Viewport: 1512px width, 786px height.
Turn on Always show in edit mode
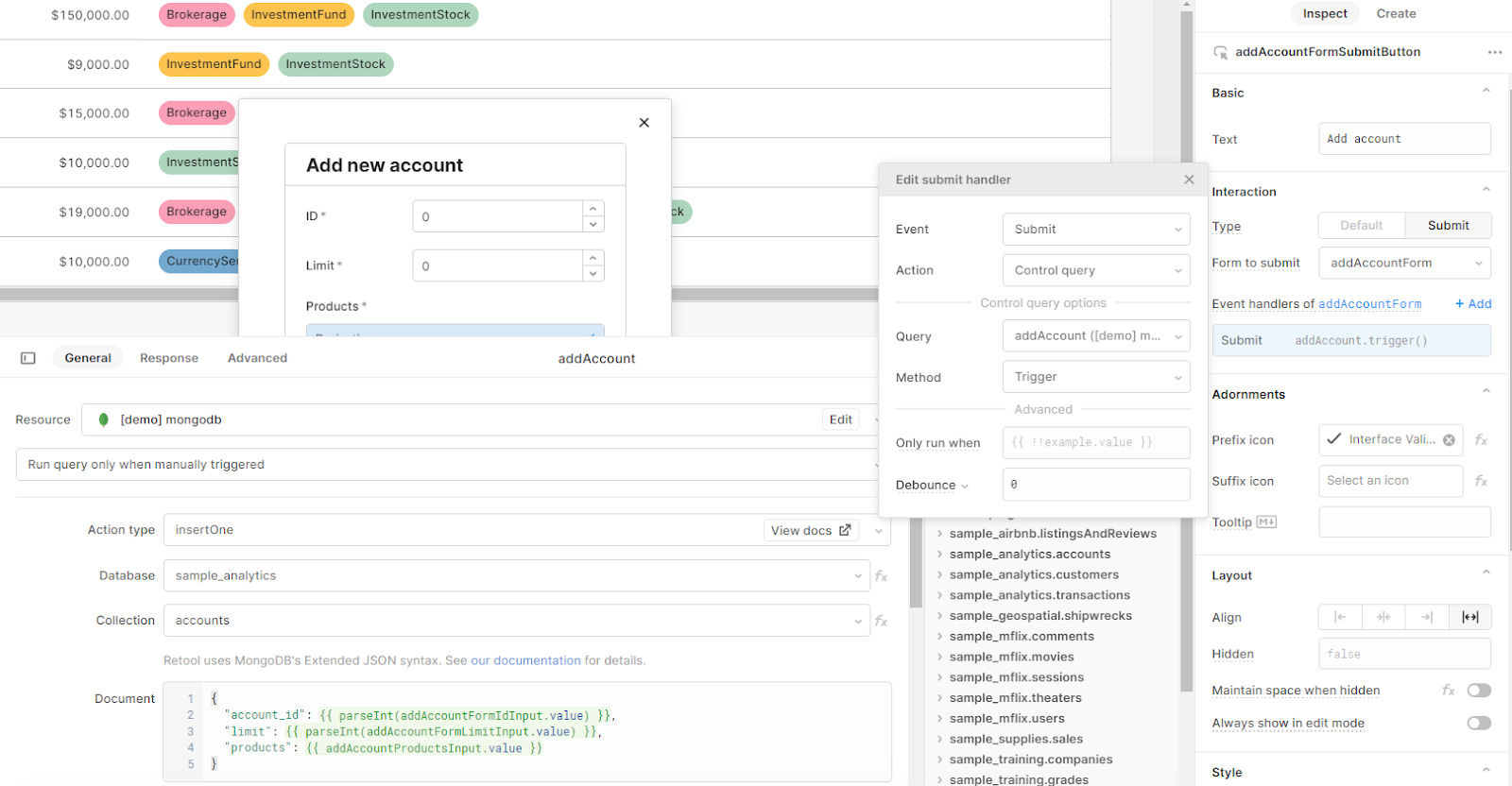[x=1479, y=724]
